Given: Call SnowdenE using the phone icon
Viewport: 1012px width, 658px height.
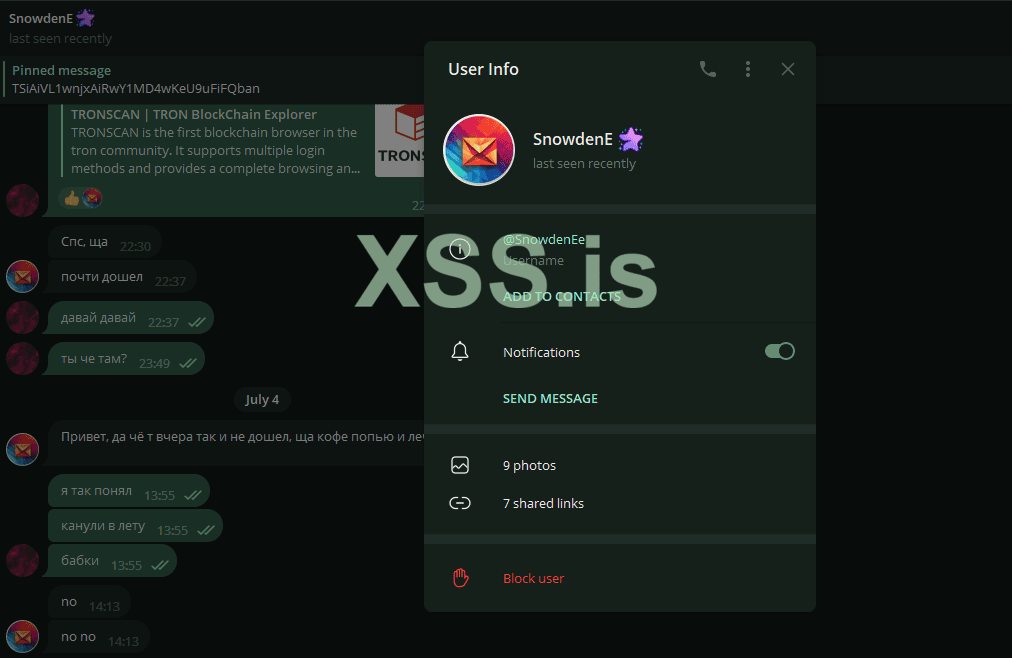Looking at the screenshot, I should pyautogui.click(x=708, y=69).
